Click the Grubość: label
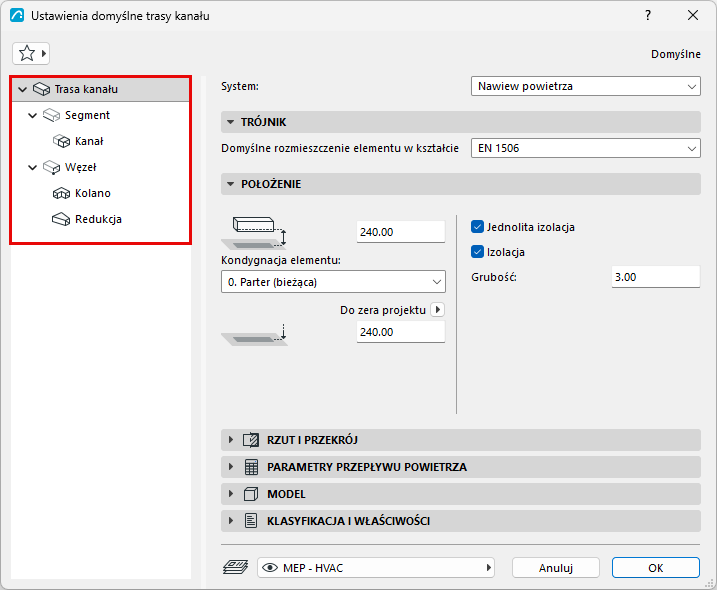The width and height of the screenshot is (717, 590). coord(494,277)
